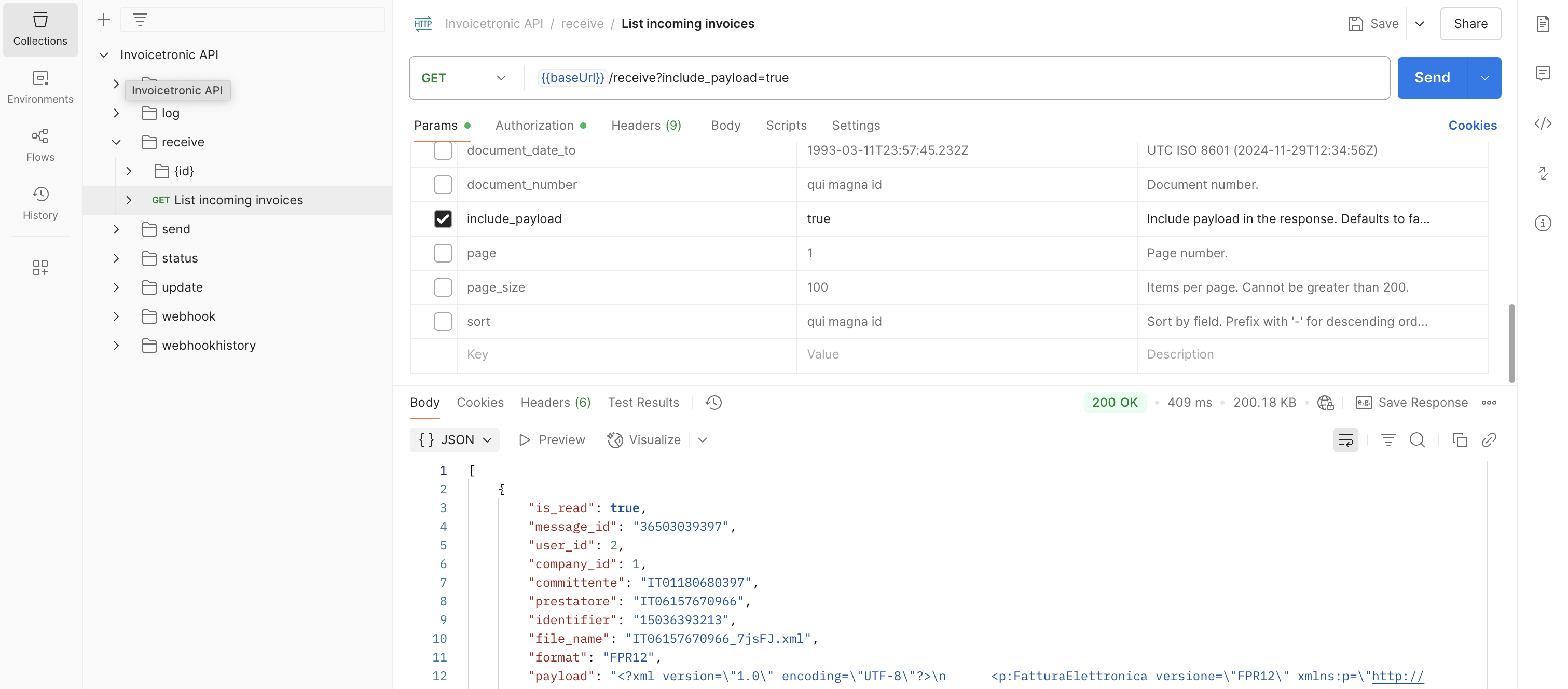Uncheck the include_payload parameter checkbox
The width and height of the screenshot is (1568, 689).
point(443,218)
